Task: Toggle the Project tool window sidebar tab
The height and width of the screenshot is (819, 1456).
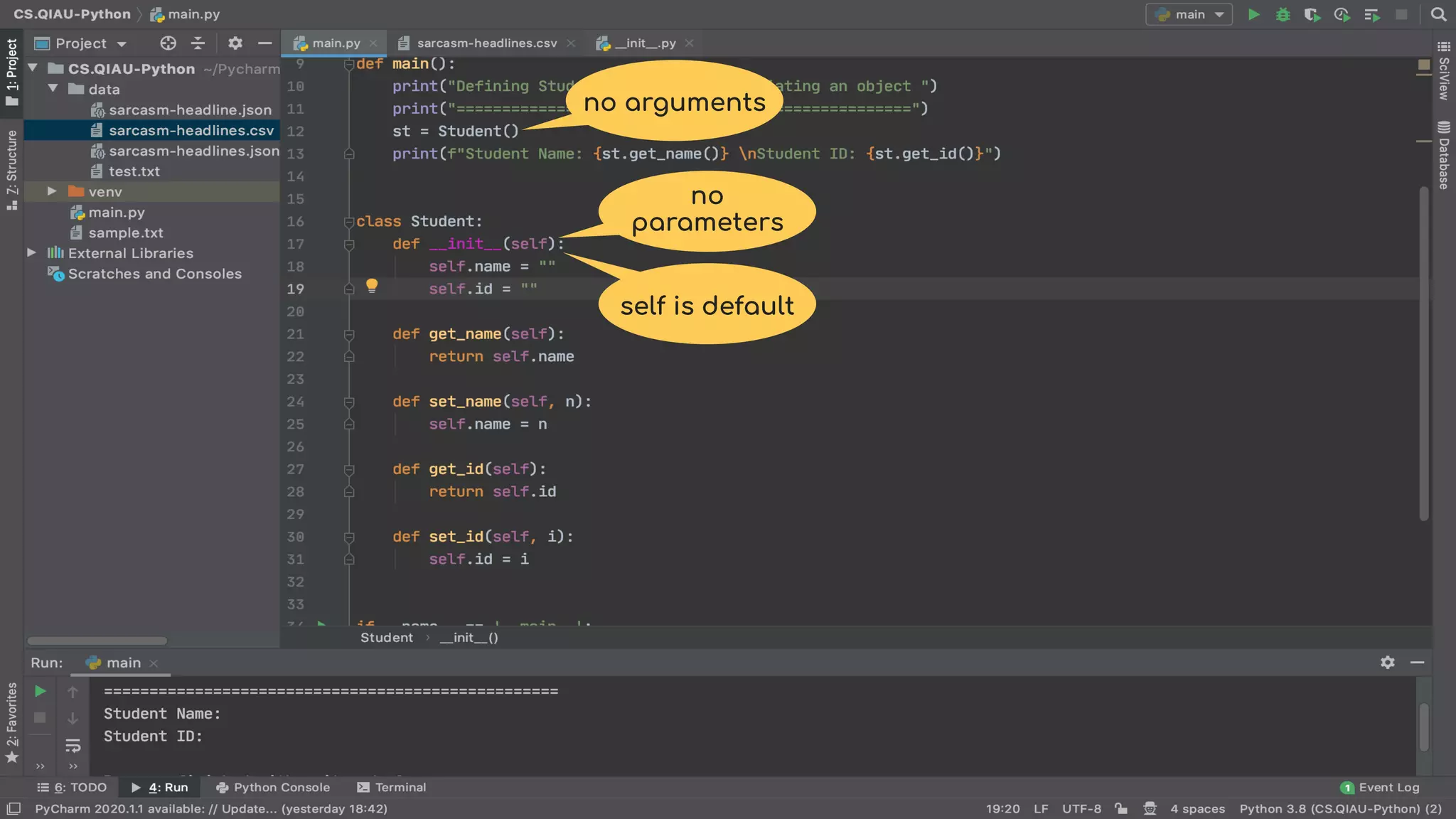Action: point(11,71)
